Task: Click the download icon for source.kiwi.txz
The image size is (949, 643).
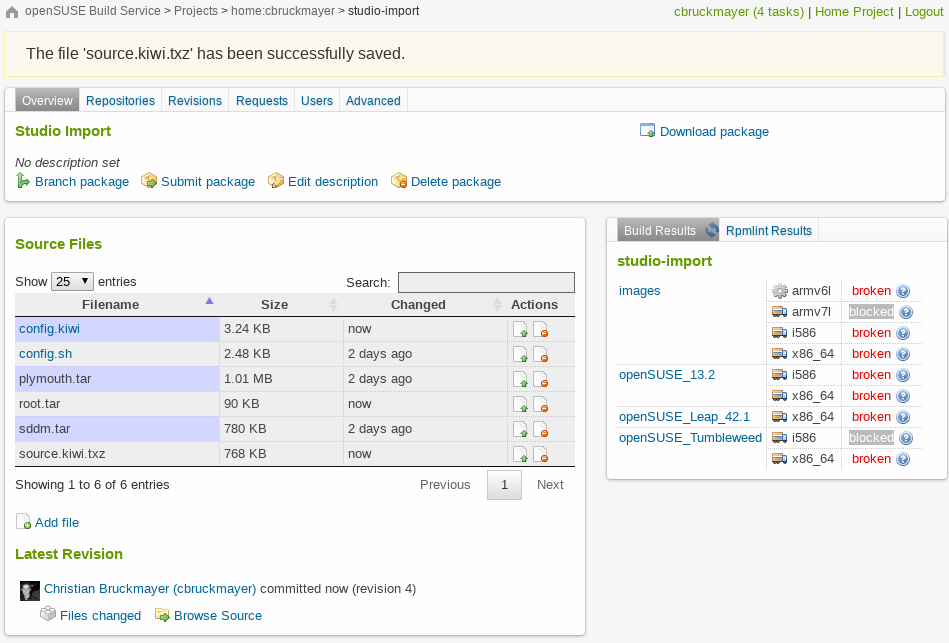Action: point(520,454)
